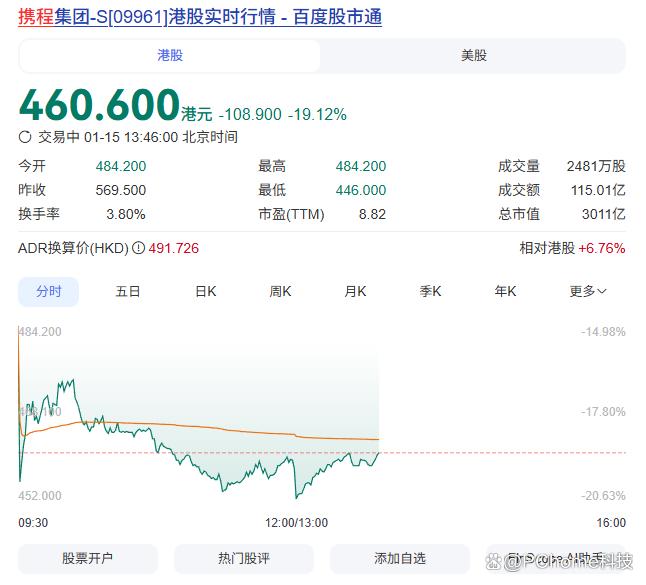
Task: Show the 日K candlestick chart
Action: click(x=205, y=291)
